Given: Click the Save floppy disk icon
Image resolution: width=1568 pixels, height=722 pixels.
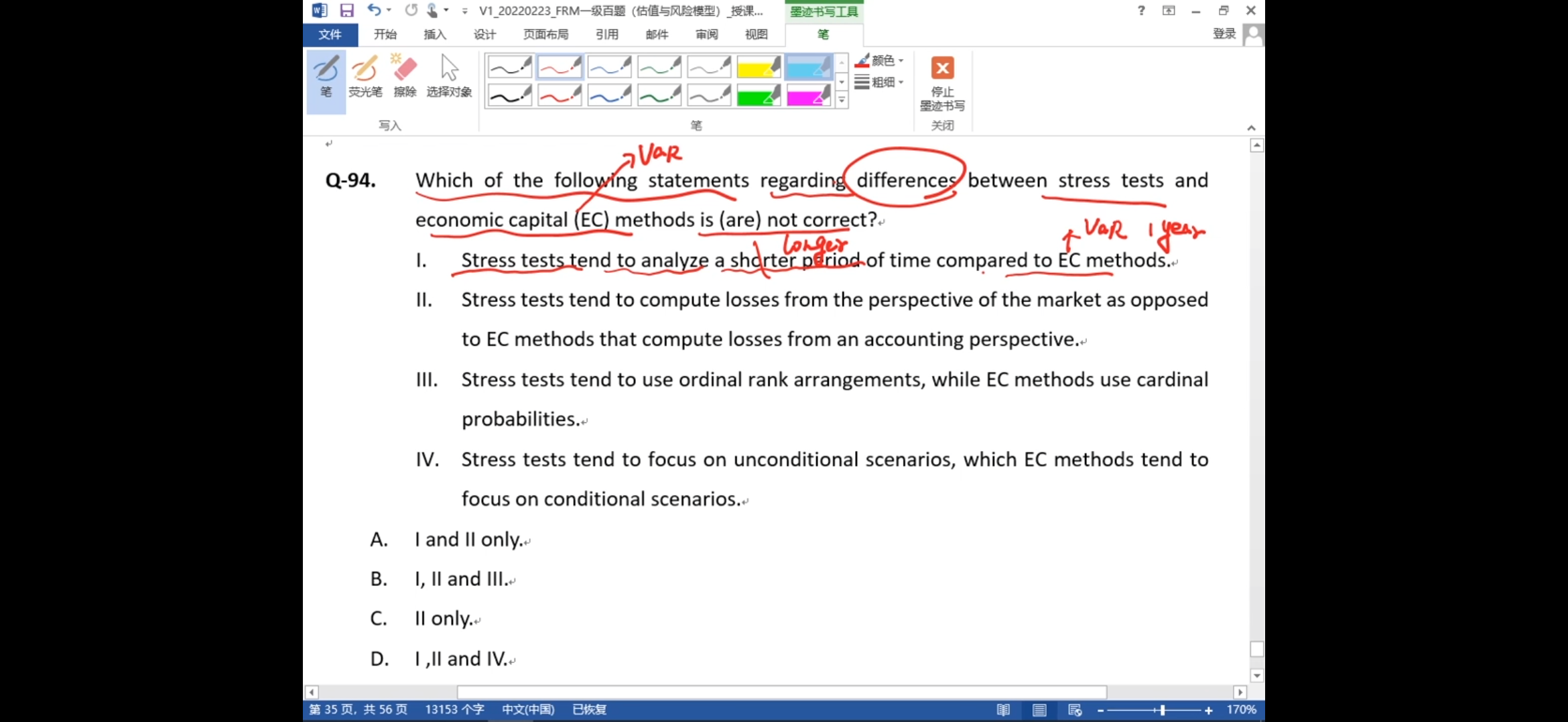Looking at the screenshot, I should point(346,11).
